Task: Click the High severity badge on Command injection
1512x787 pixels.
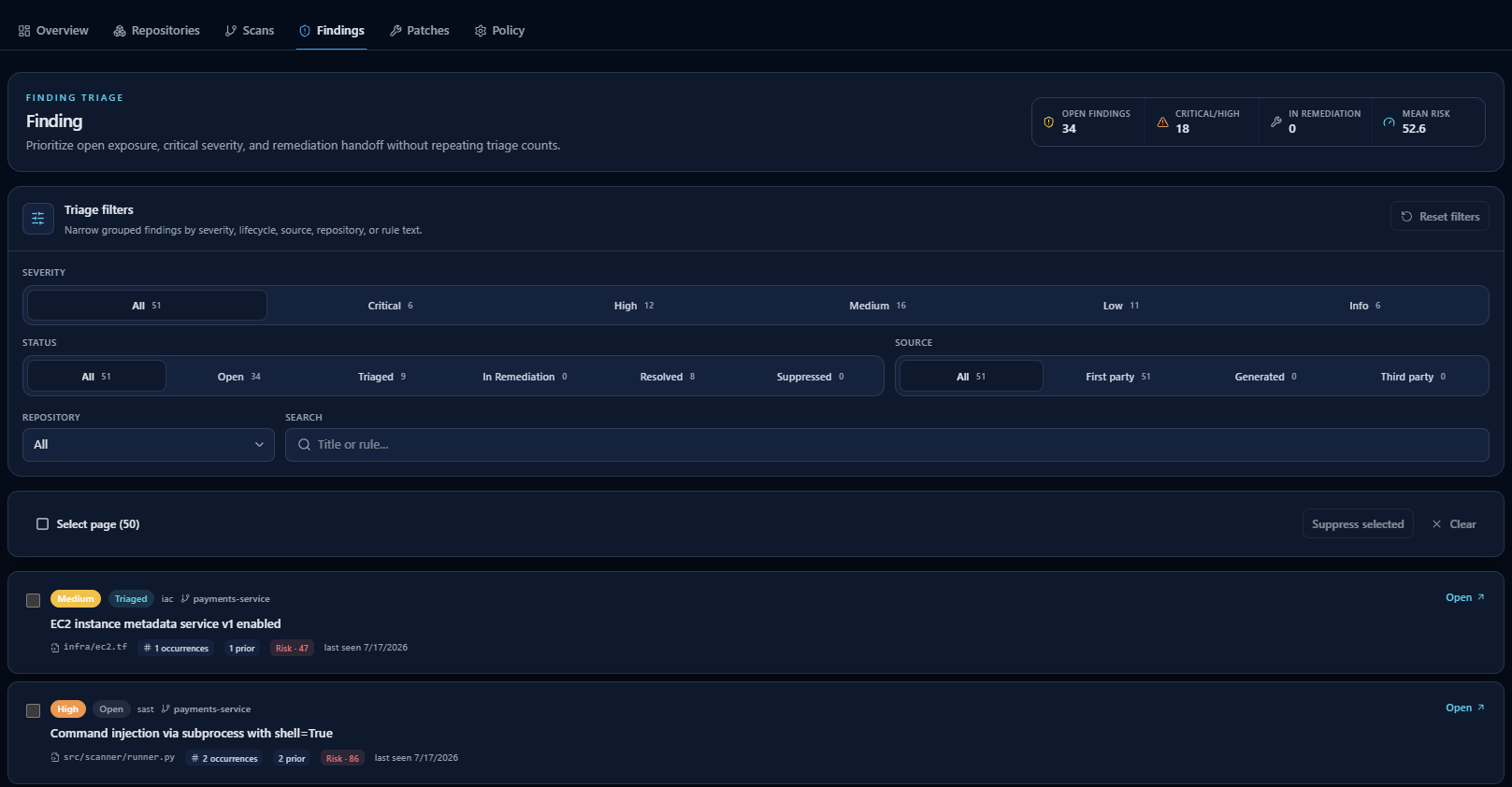Action: (x=68, y=709)
